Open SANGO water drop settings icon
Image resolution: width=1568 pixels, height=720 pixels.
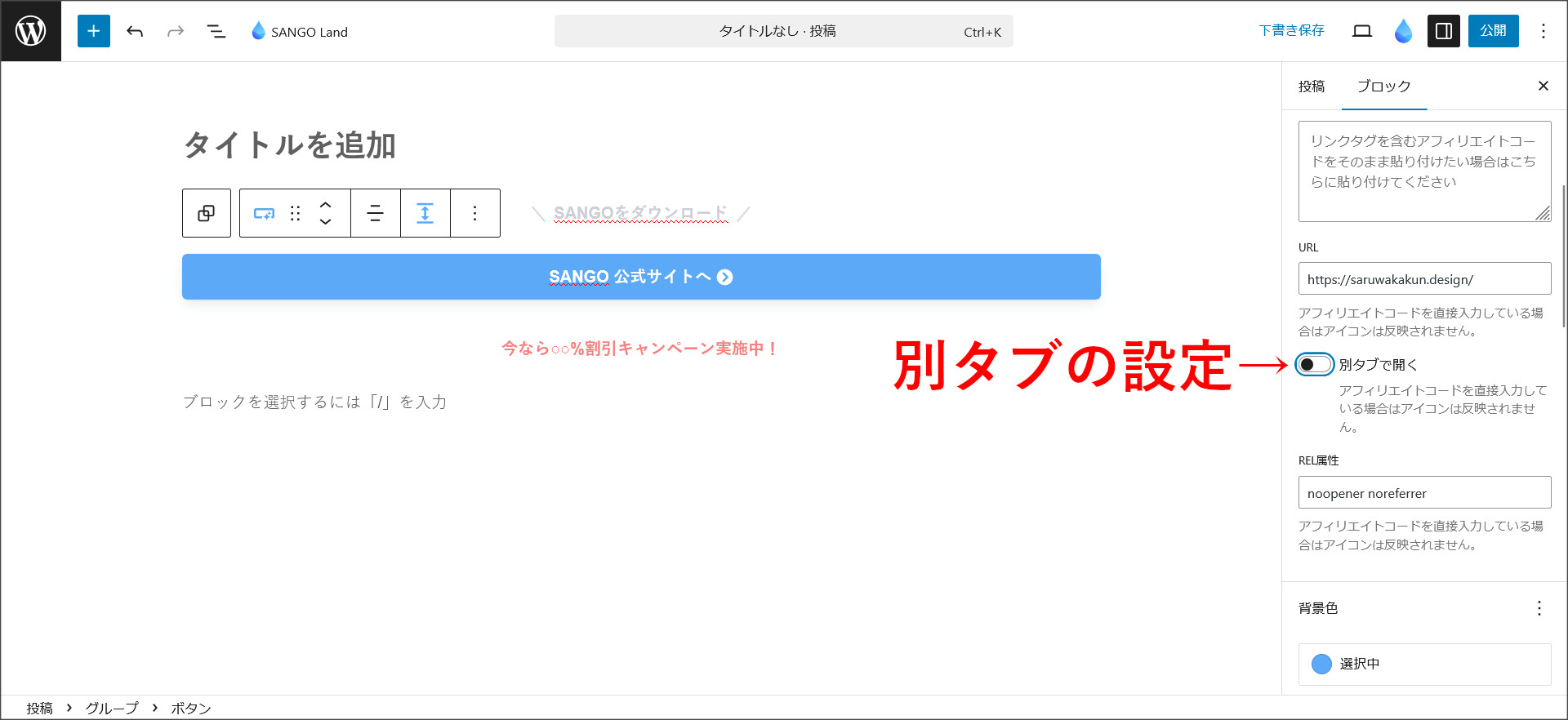(1403, 31)
